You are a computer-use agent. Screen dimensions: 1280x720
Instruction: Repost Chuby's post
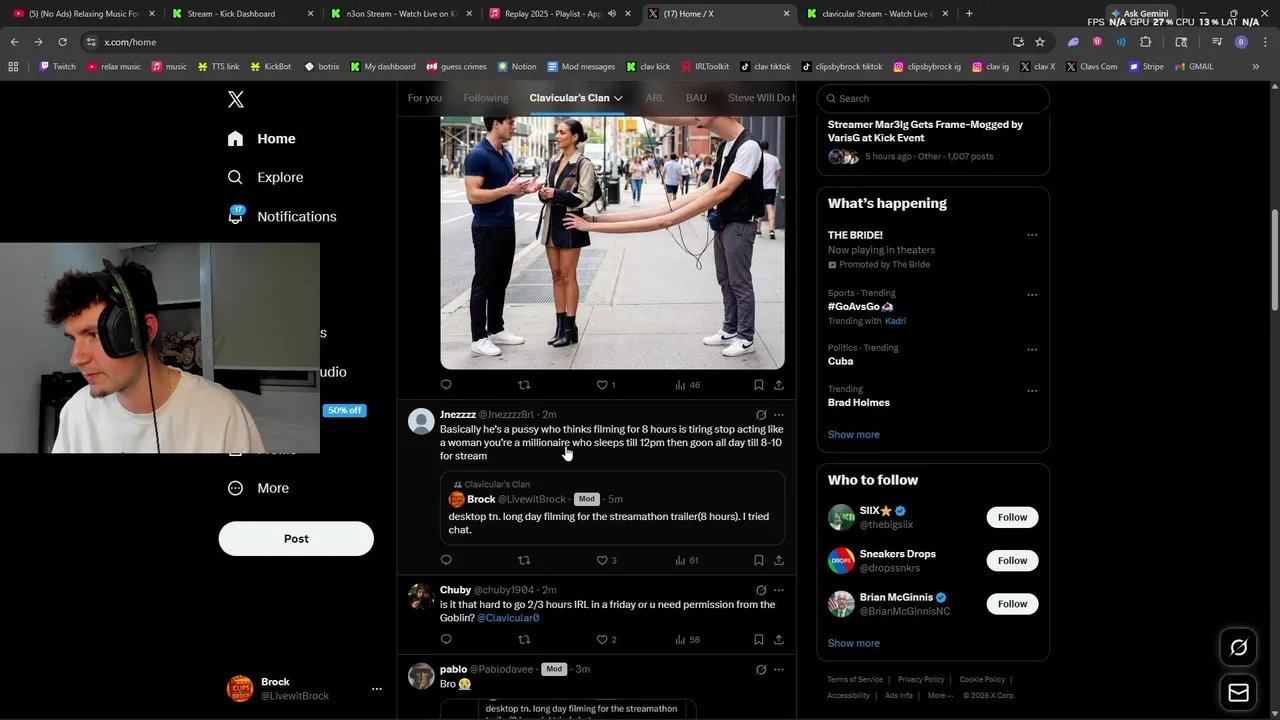(524, 640)
